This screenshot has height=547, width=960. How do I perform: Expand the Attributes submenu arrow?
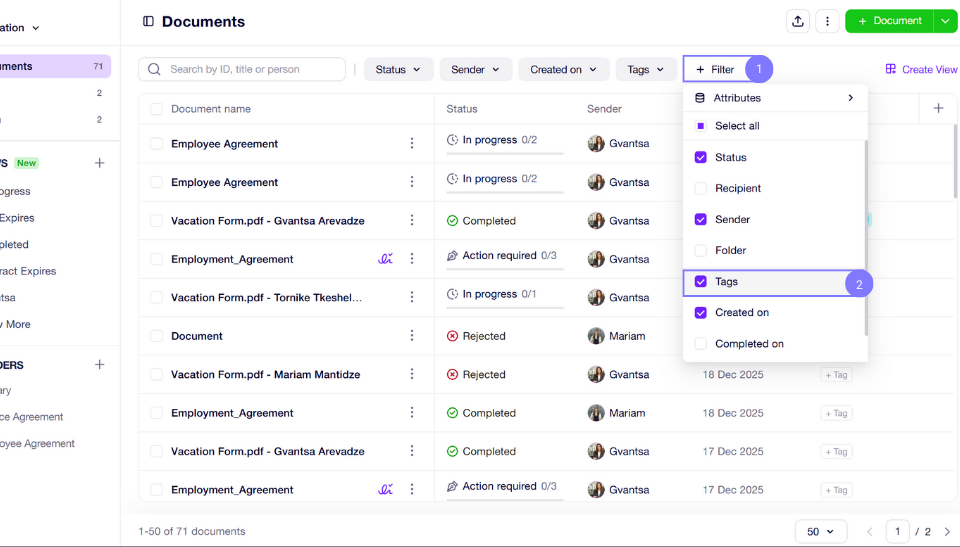click(850, 98)
